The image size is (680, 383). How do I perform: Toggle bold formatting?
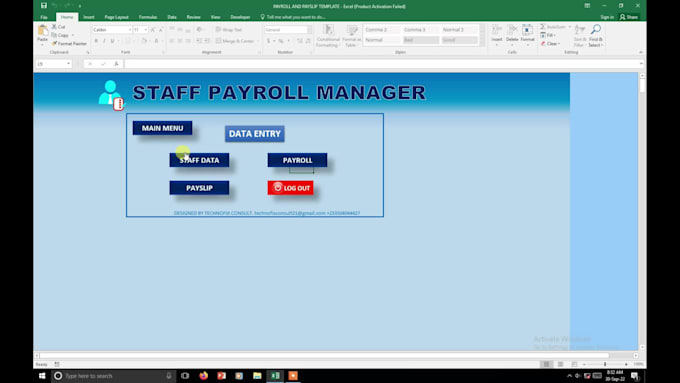(x=96, y=41)
